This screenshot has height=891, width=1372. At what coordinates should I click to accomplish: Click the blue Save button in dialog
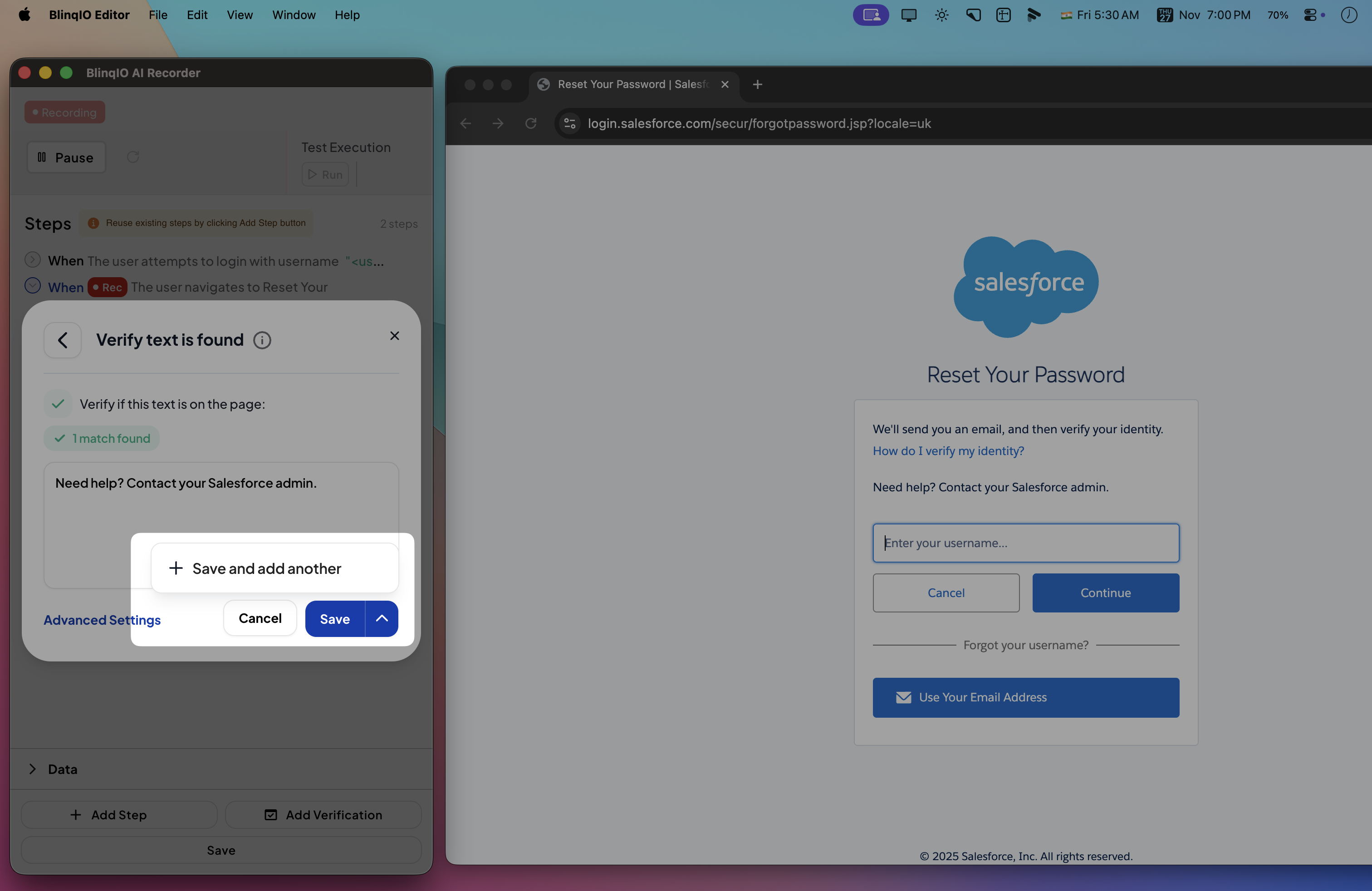pyautogui.click(x=335, y=618)
